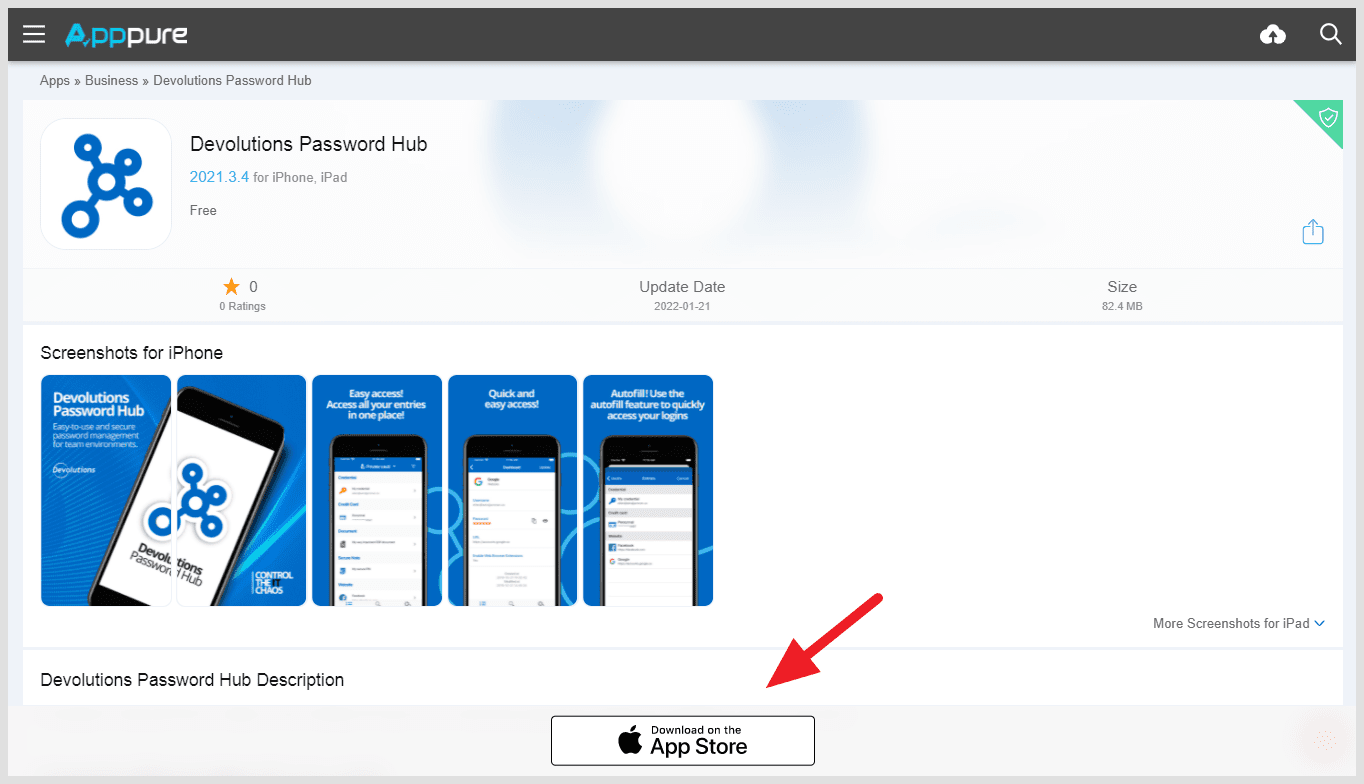
Task: Click the 'Update Date' label
Action: pos(682,287)
